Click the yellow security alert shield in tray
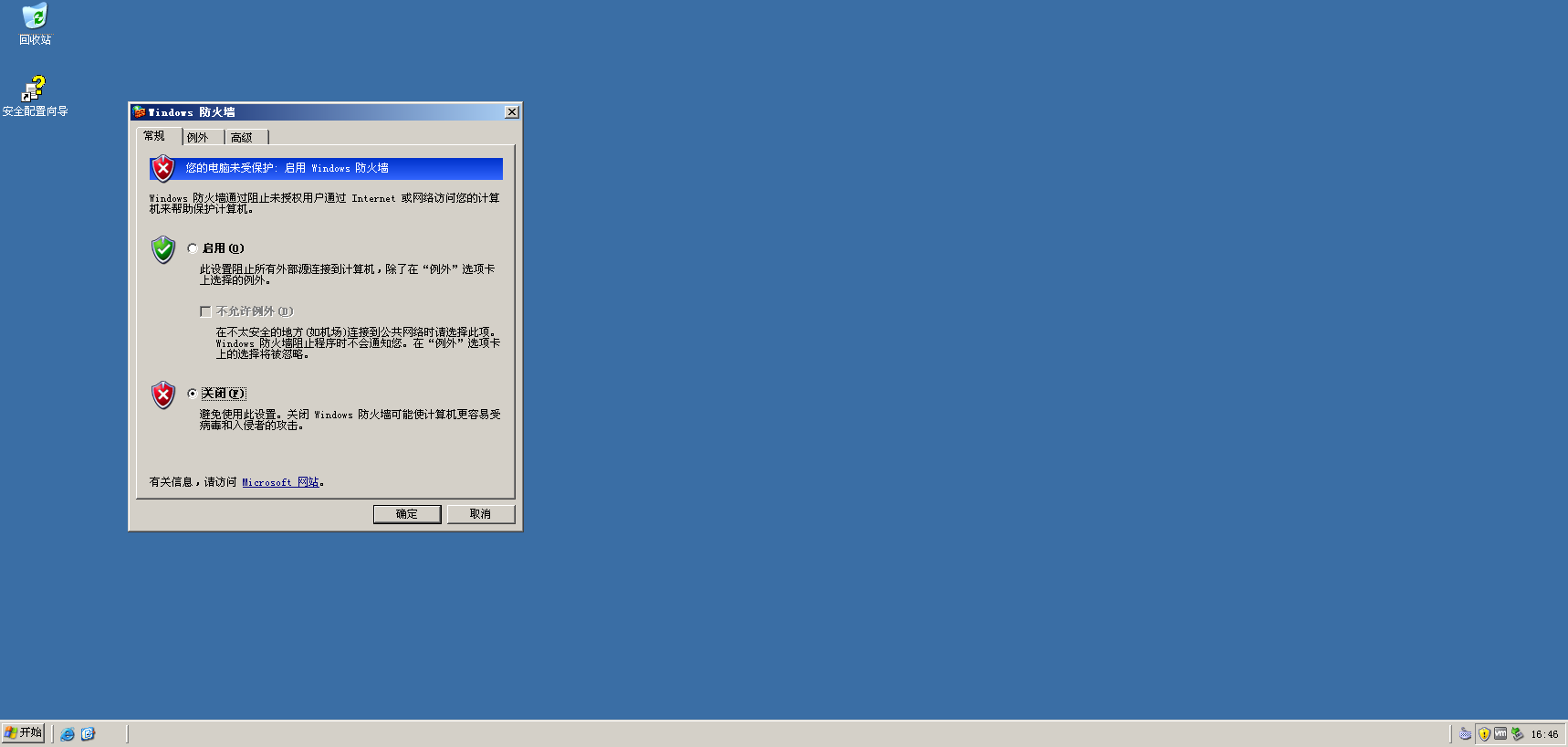This screenshot has height=747, width=1568. point(1484,734)
